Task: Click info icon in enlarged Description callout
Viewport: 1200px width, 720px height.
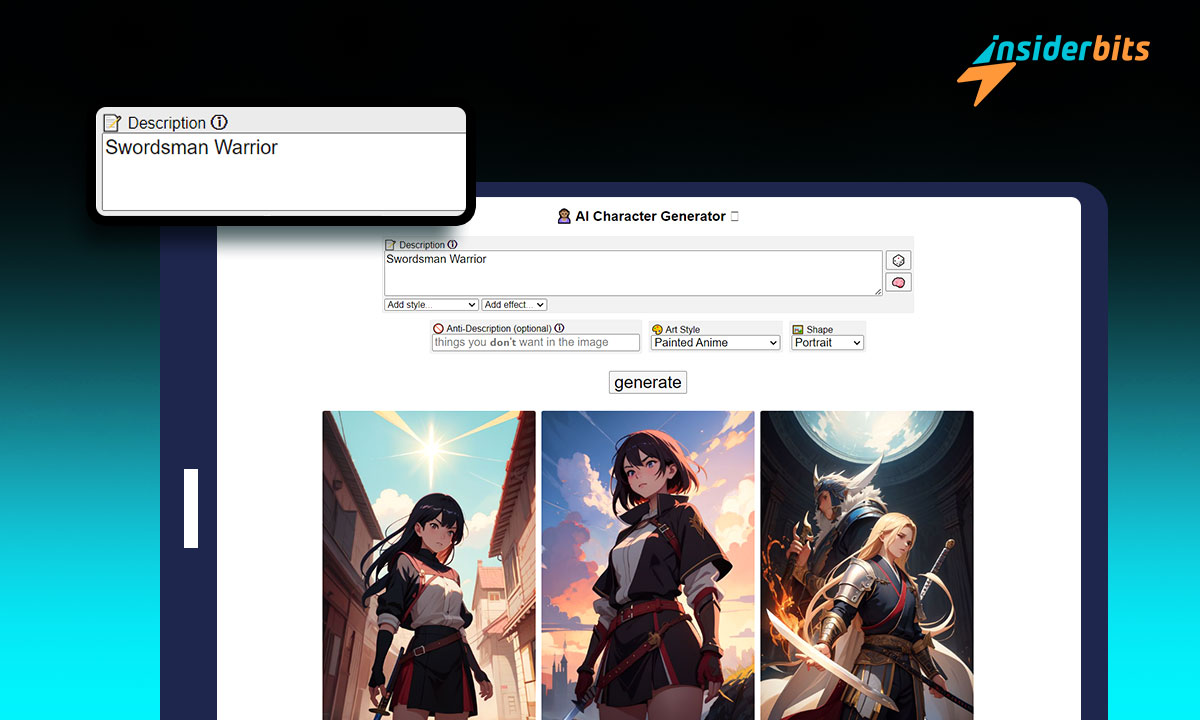Action: pyautogui.click(x=219, y=122)
